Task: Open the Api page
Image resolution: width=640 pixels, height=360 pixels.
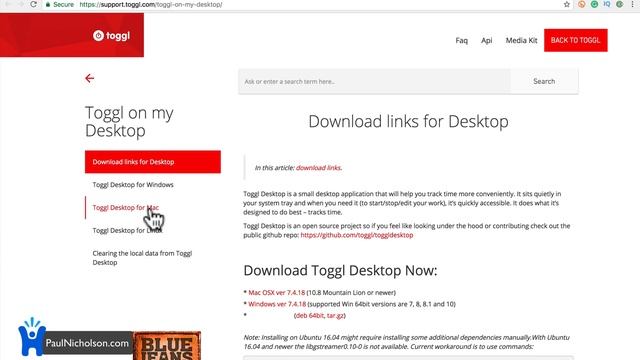Action: pyautogui.click(x=487, y=40)
